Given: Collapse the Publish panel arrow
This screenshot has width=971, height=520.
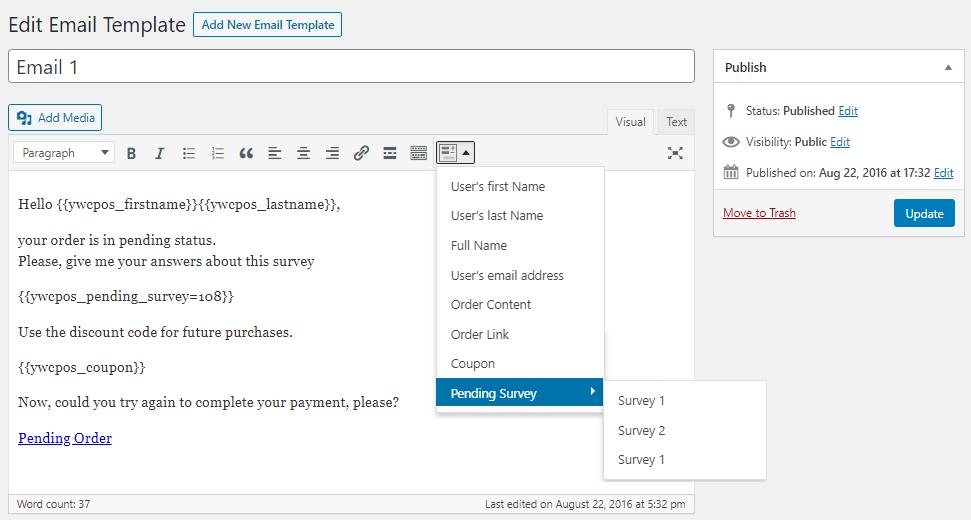Looking at the screenshot, I should 948,67.
